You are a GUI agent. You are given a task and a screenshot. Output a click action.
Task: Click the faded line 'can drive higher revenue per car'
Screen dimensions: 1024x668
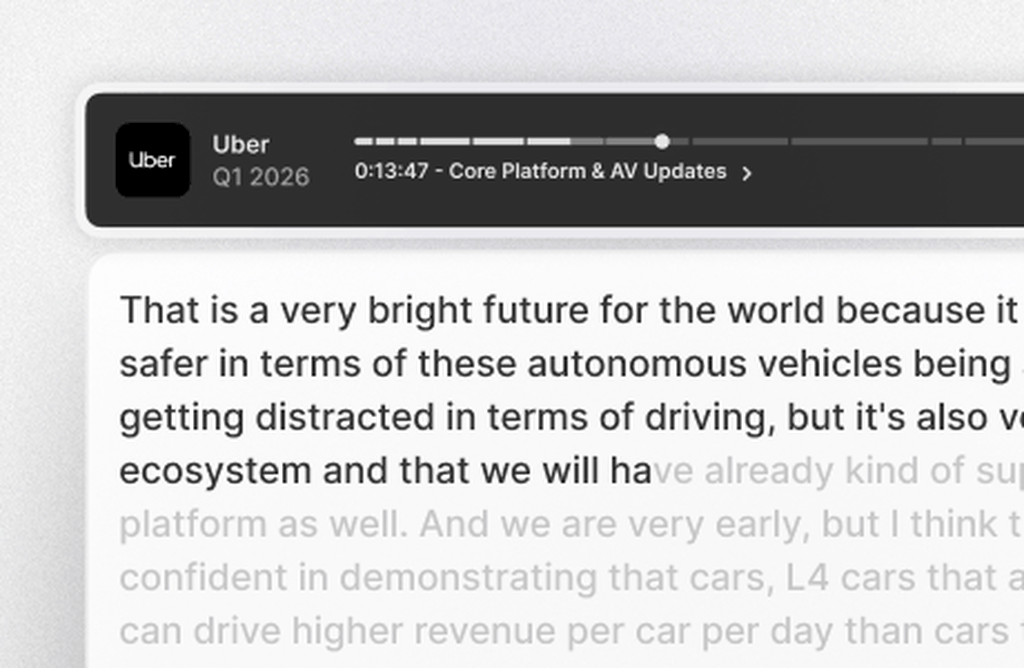coord(571,631)
